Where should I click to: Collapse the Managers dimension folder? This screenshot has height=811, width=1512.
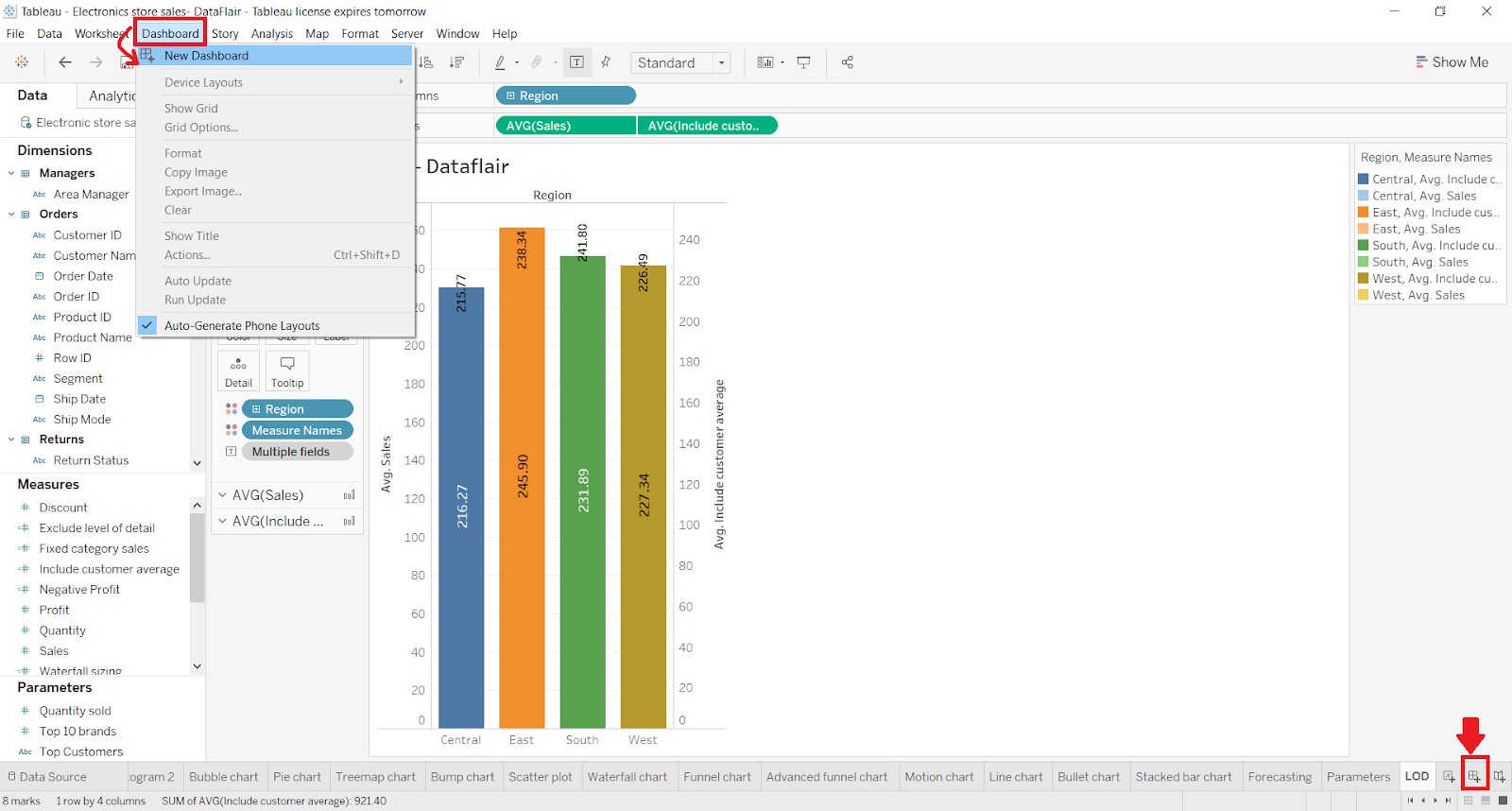pyautogui.click(x=11, y=173)
